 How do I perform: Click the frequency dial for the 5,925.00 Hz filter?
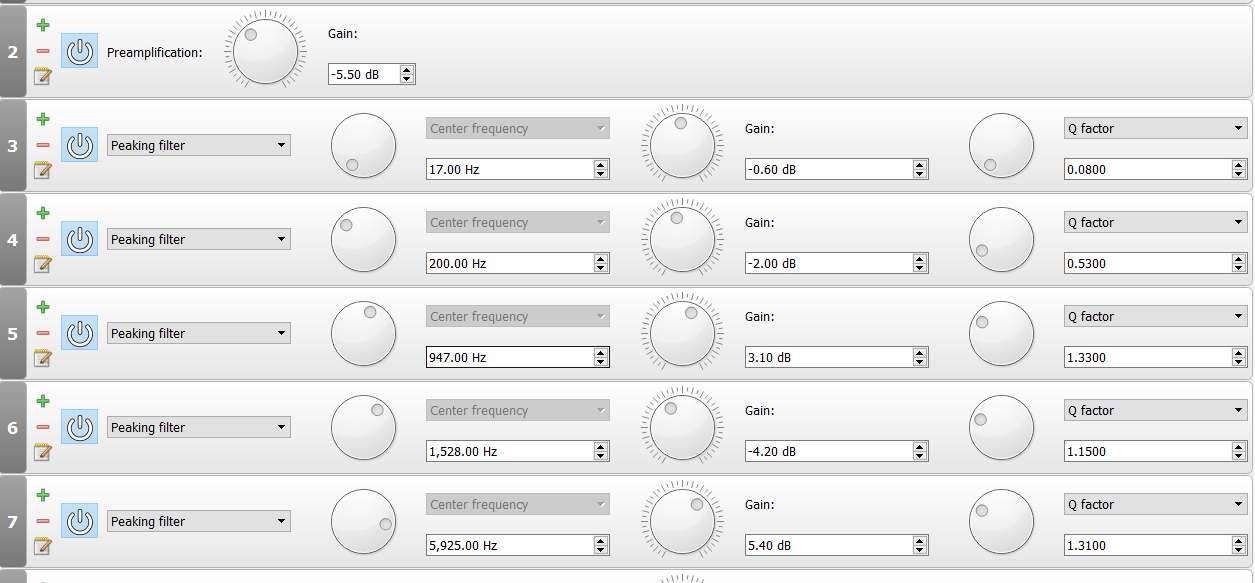click(x=364, y=521)
